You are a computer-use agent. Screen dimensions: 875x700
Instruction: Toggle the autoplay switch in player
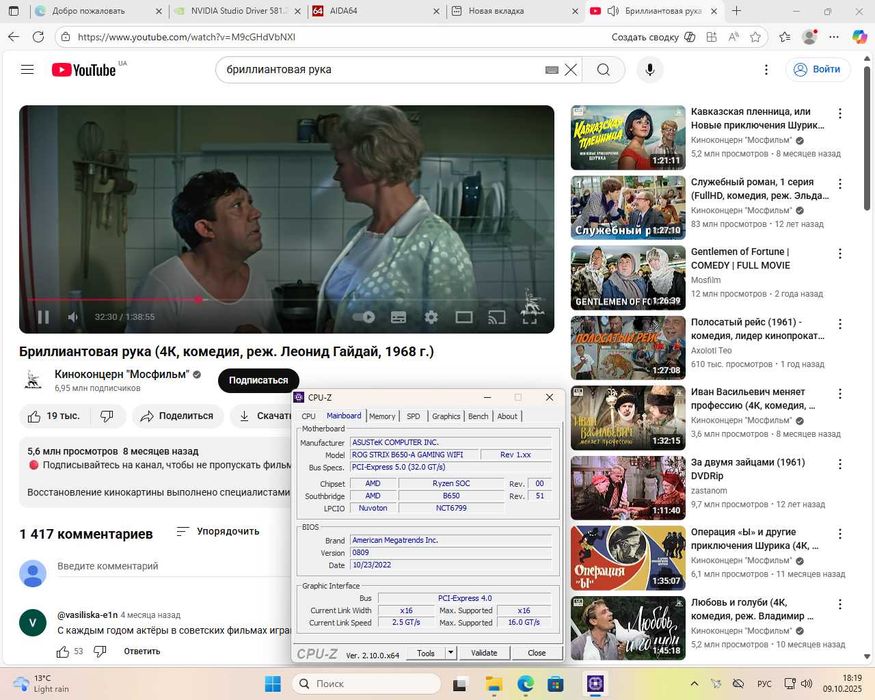[x=364, y=317]
